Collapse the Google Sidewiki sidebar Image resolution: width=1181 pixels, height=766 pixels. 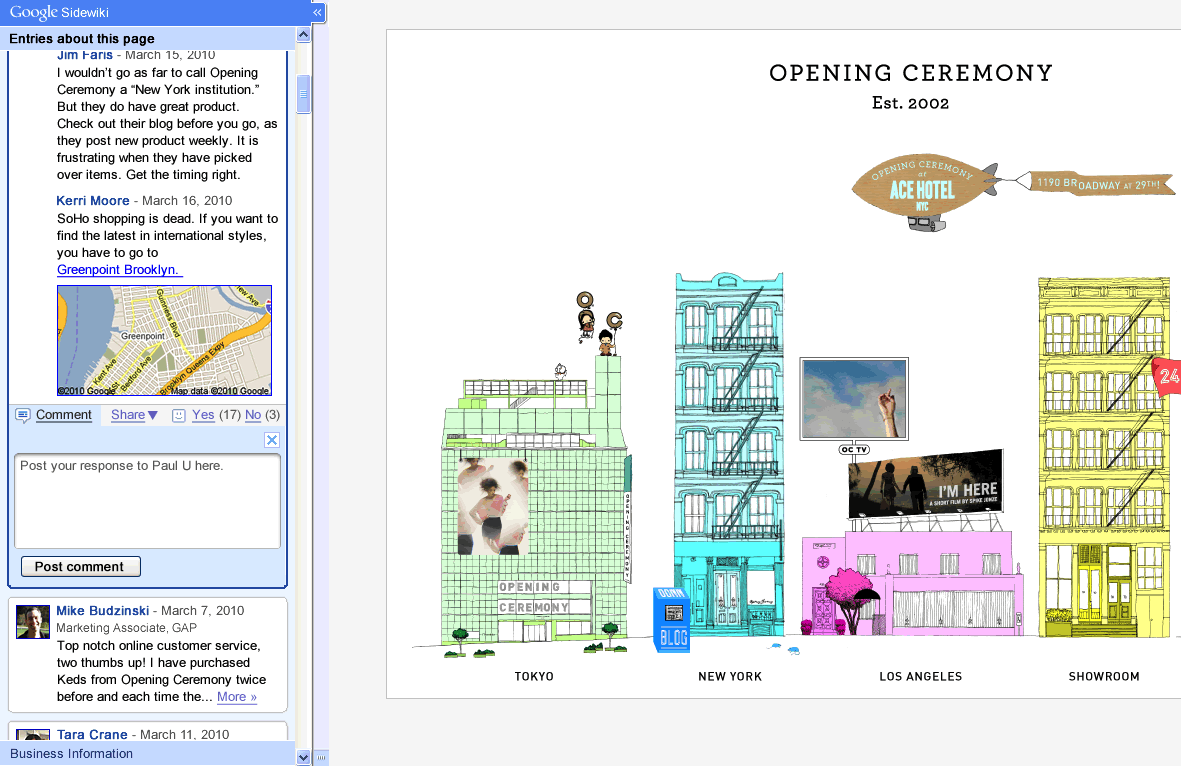pos(317,12)
